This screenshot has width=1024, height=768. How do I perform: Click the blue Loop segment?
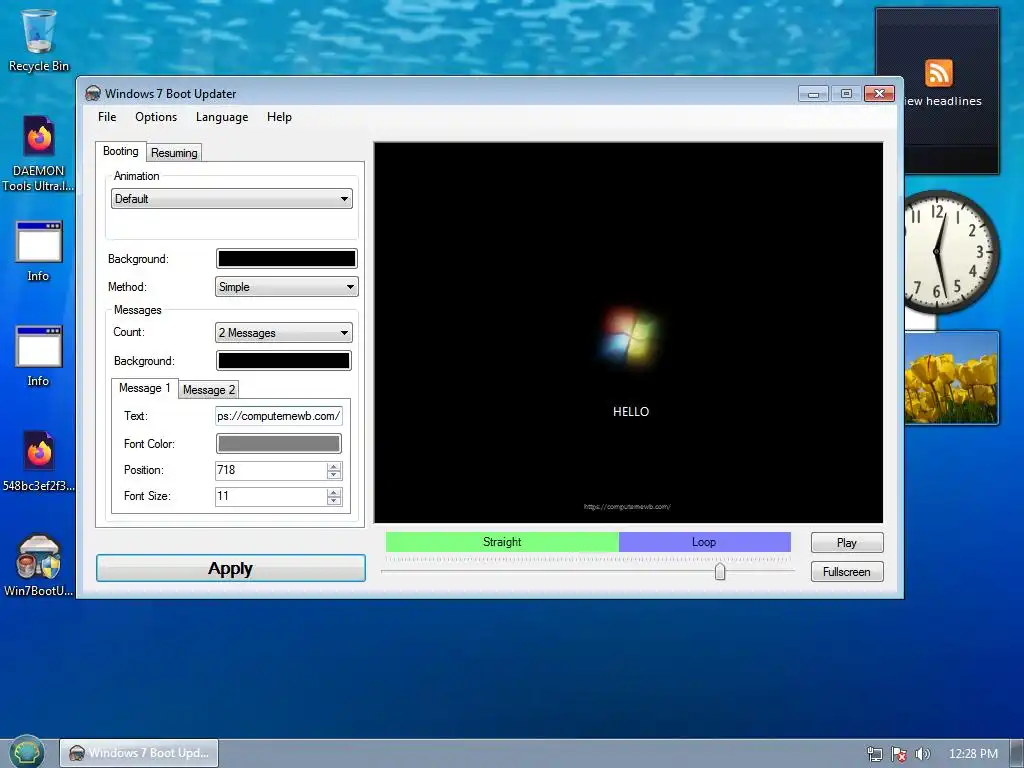[705, 542]
